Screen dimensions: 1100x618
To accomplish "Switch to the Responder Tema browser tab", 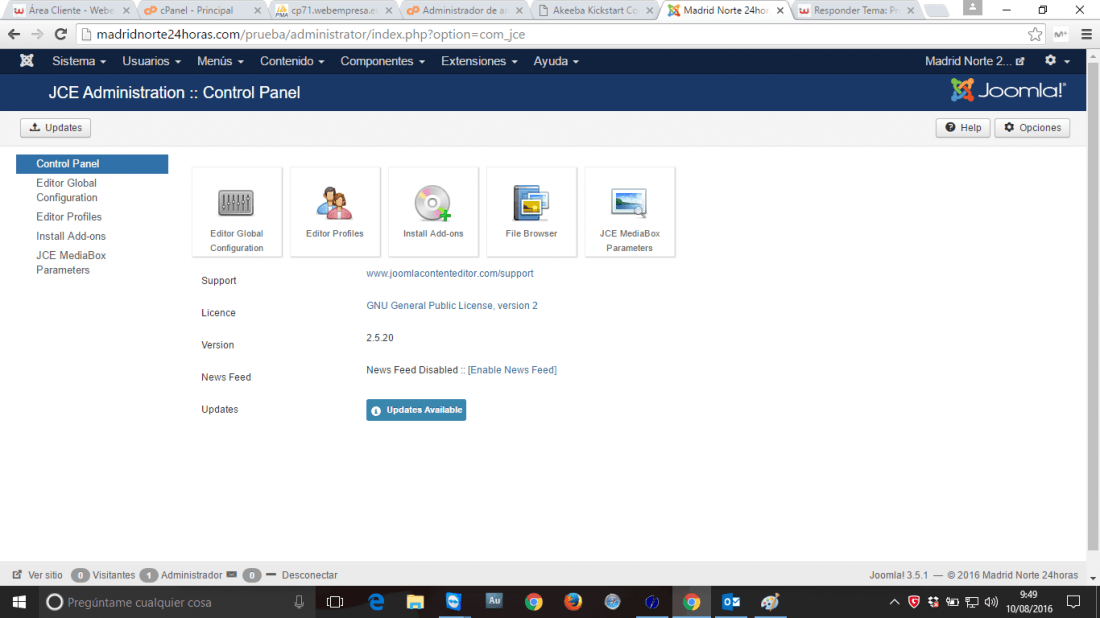I will pyautogui.click(x=856, y=11).
